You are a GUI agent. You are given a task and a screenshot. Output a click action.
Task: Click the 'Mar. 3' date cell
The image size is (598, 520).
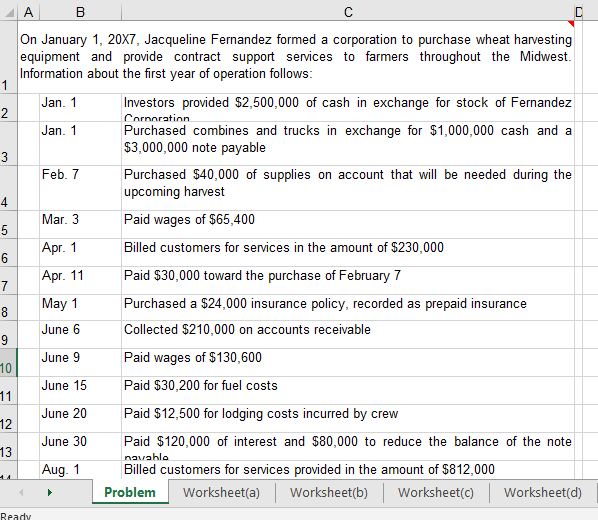[x=80, y=224]
